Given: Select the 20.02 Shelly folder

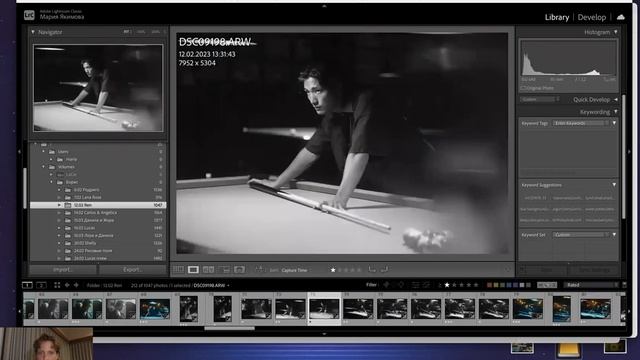Looking at the screenshot, I should (x=85, y=243).
